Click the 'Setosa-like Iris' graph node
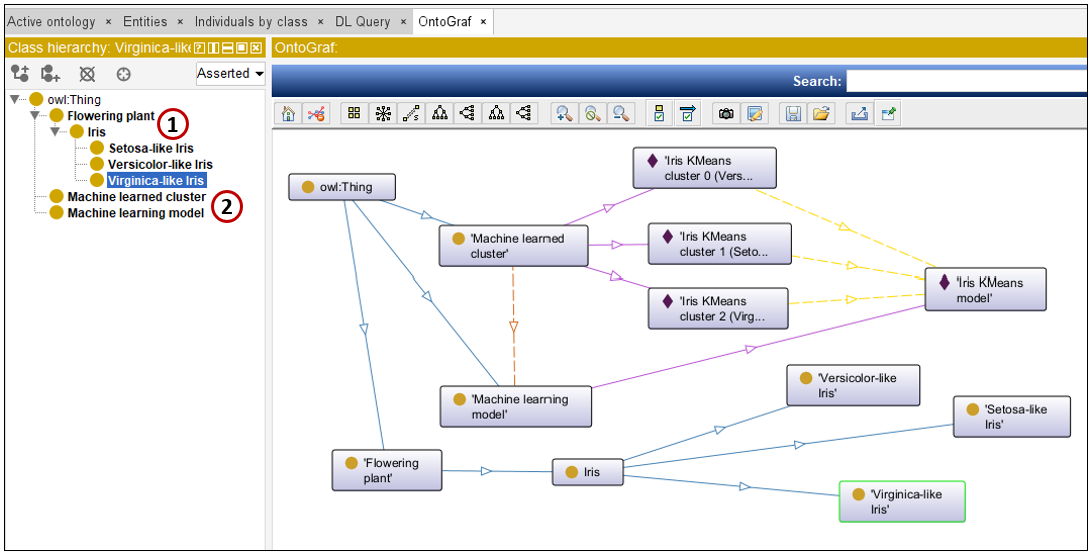Screen dimensions: 1090x552 1011,416
